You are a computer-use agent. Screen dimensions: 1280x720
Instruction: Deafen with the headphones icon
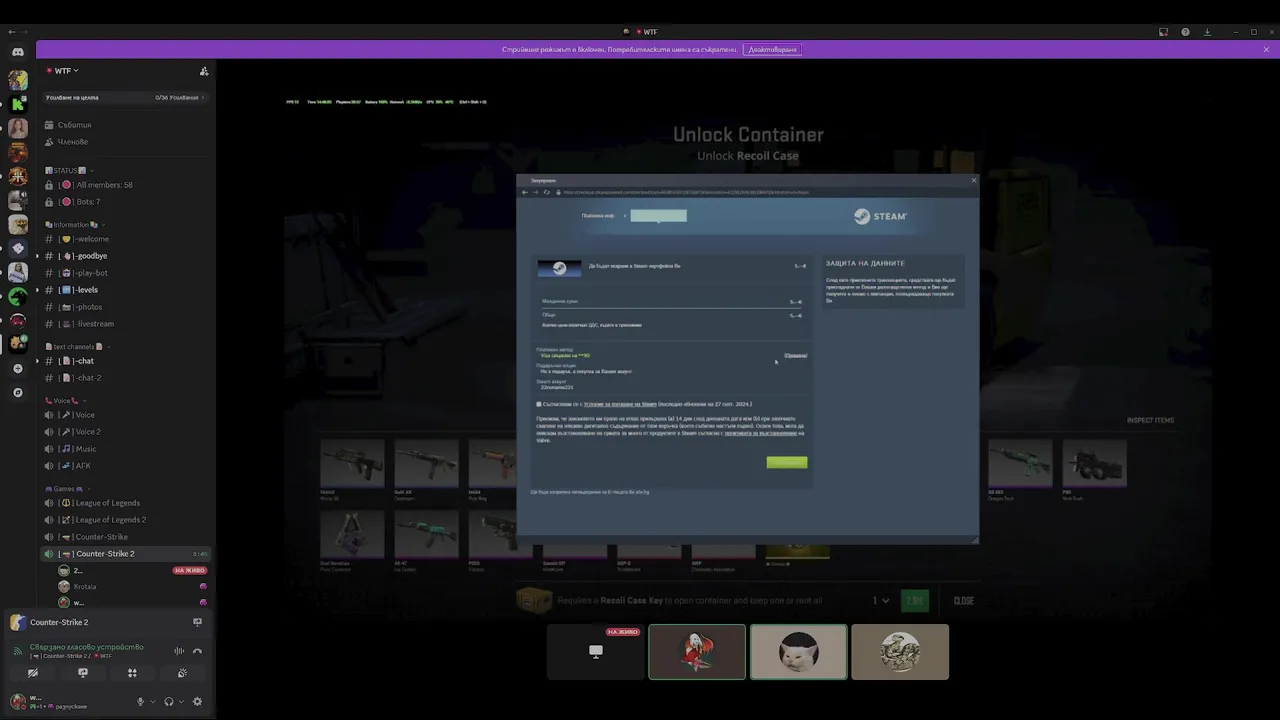168,702
